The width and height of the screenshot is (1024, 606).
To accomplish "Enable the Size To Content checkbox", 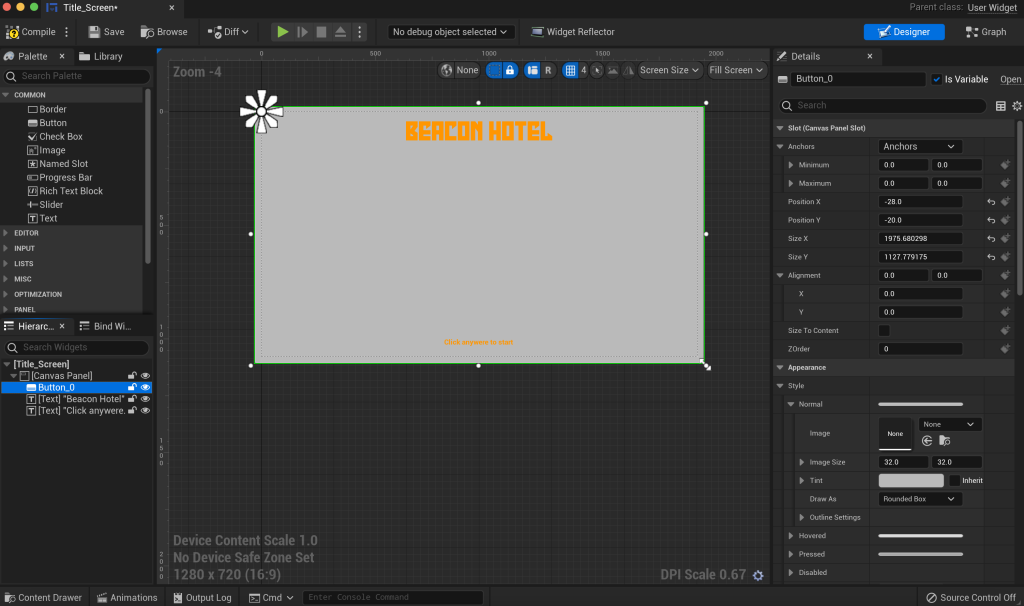I will click(x=884, y=331).
